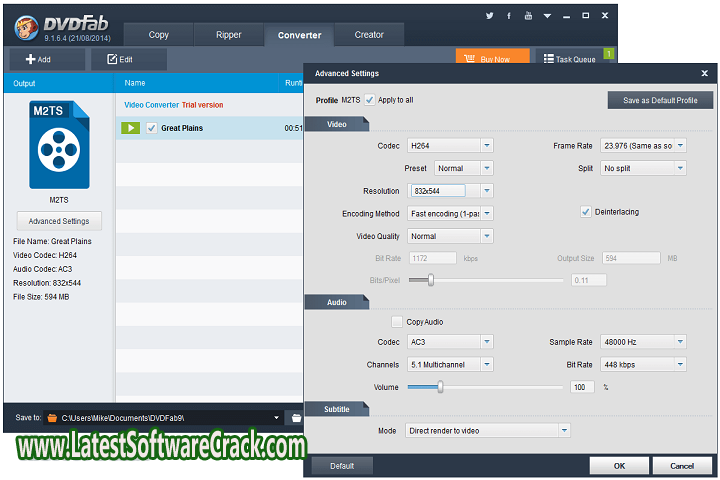Click the Resolution 832x544 input field

pos(438,191)
